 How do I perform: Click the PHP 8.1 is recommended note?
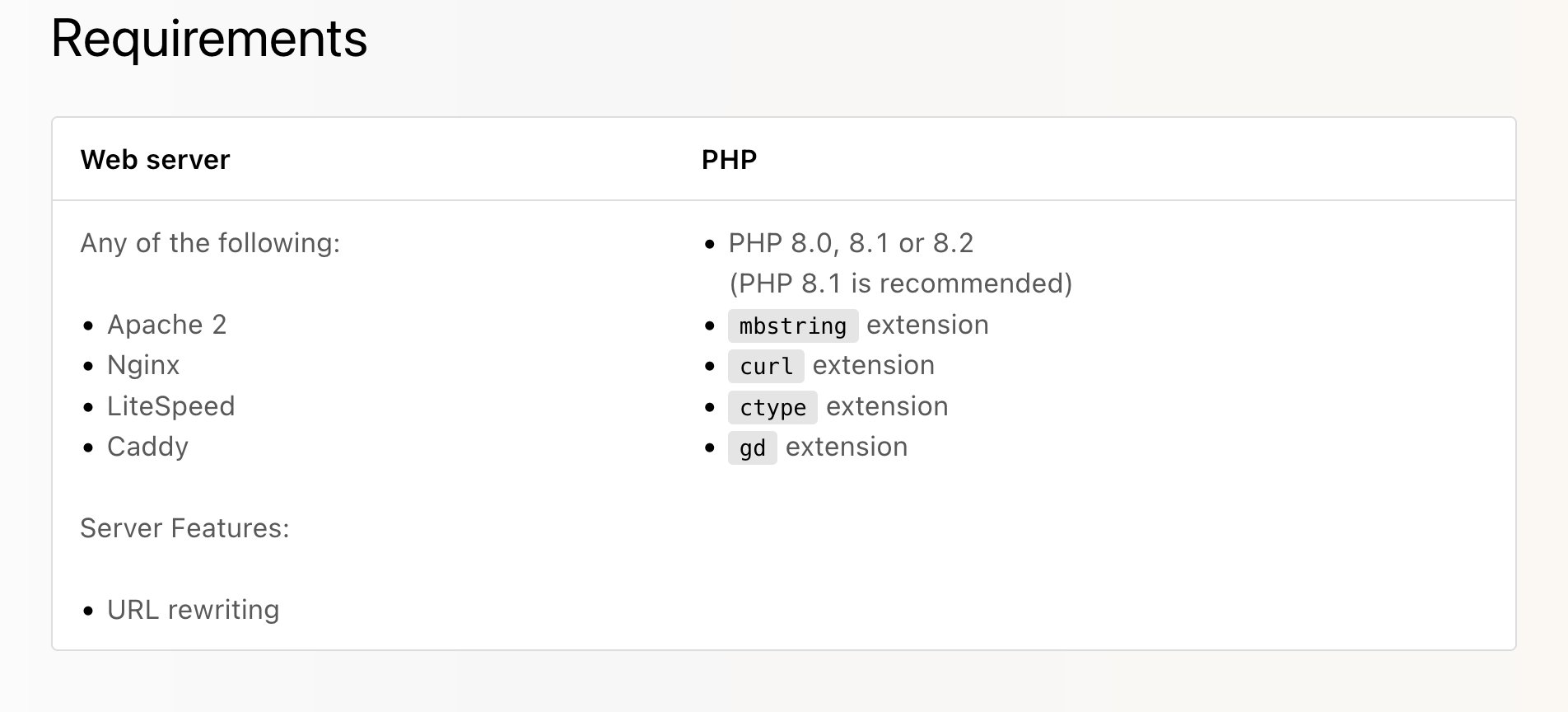point(901,283)
